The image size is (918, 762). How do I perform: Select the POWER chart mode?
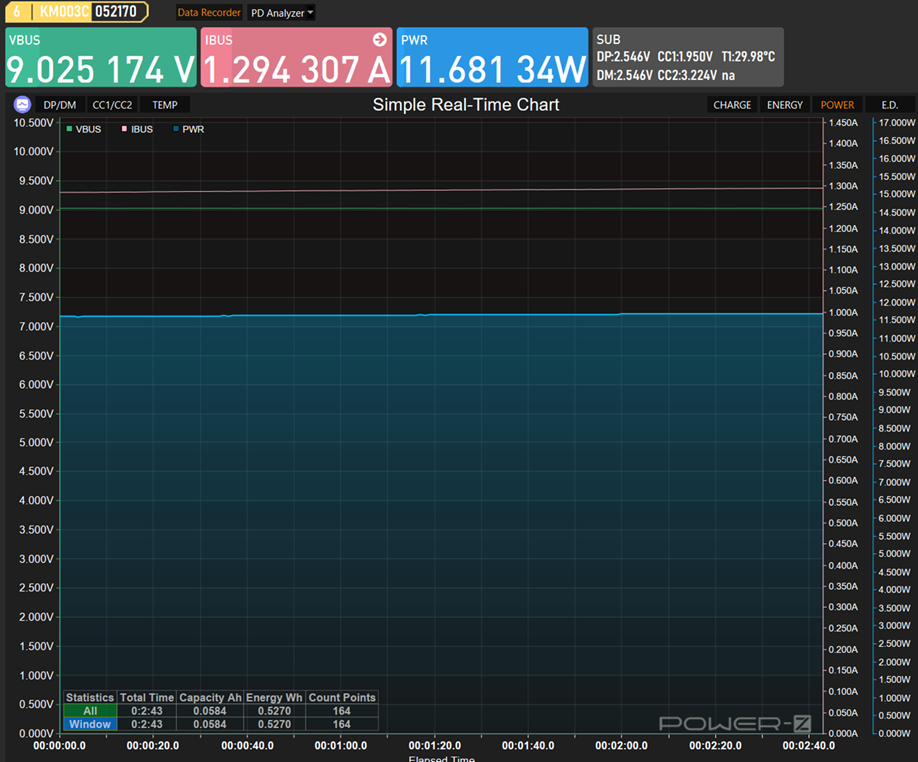point(837,105)
